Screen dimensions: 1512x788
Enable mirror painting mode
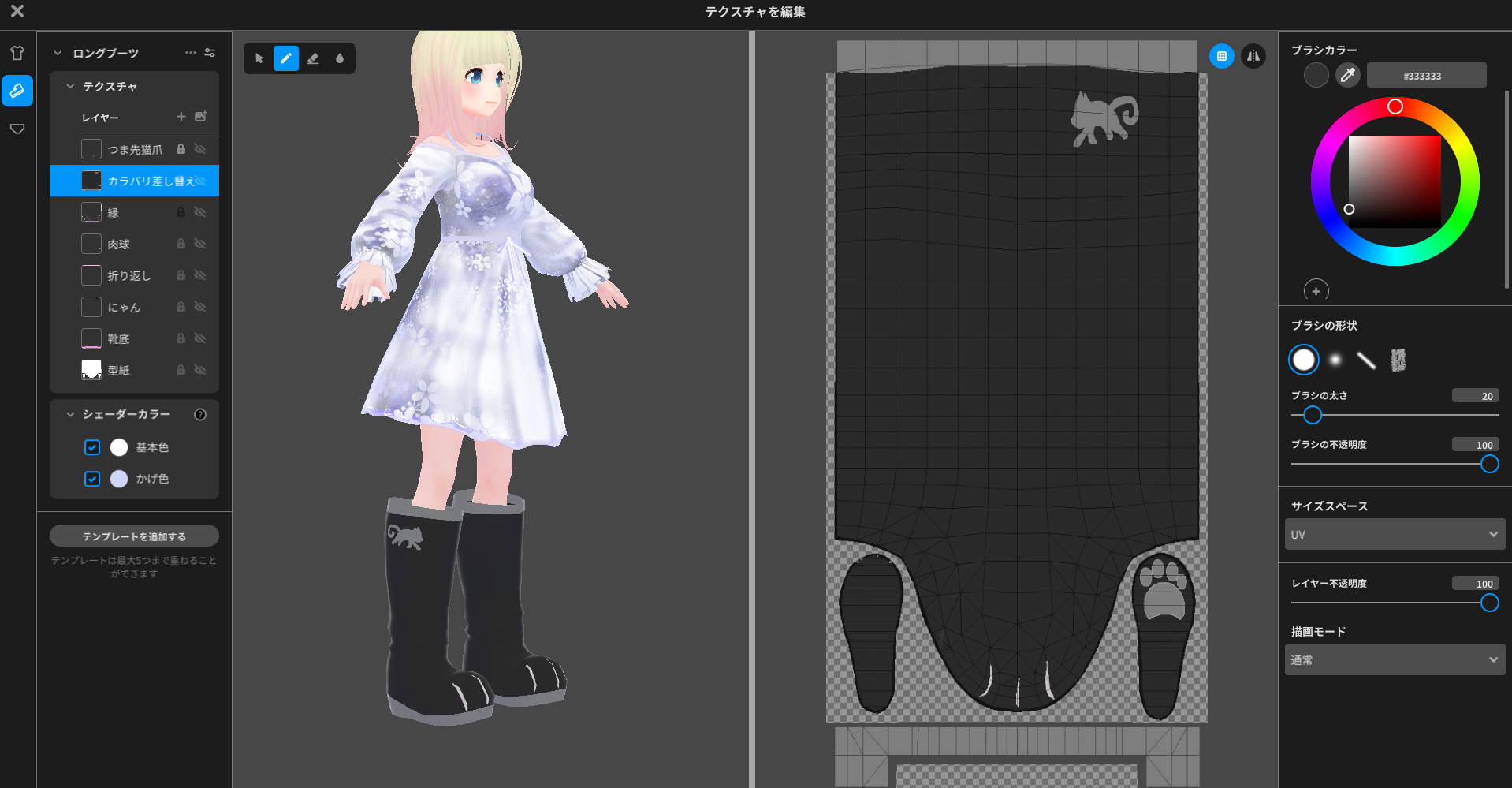(x=1253, y=56)
